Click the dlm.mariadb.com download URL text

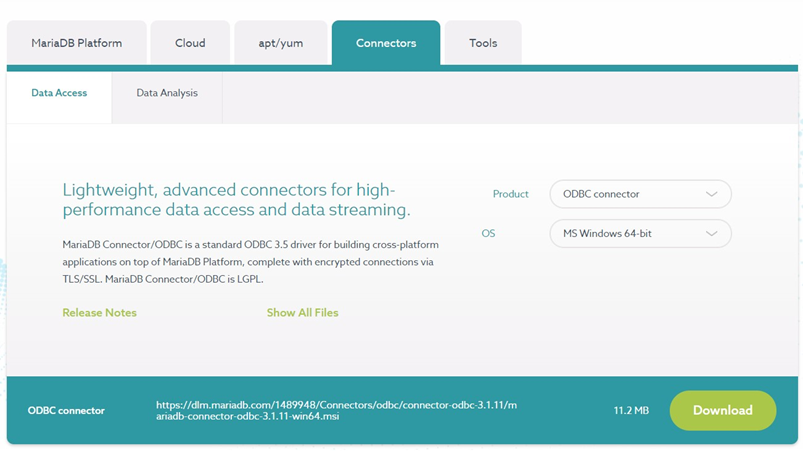pos(337,410)
